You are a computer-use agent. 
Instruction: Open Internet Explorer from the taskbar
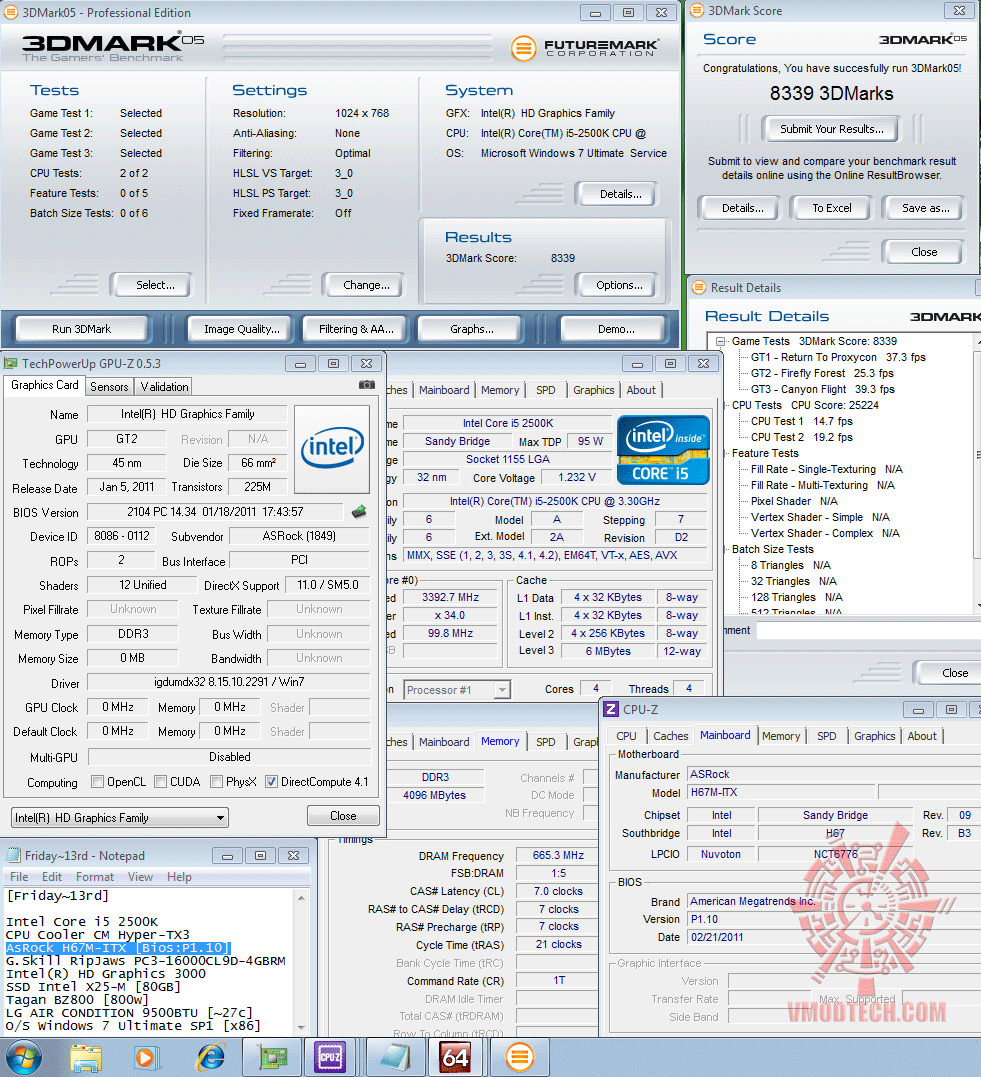click(210, 1058)
